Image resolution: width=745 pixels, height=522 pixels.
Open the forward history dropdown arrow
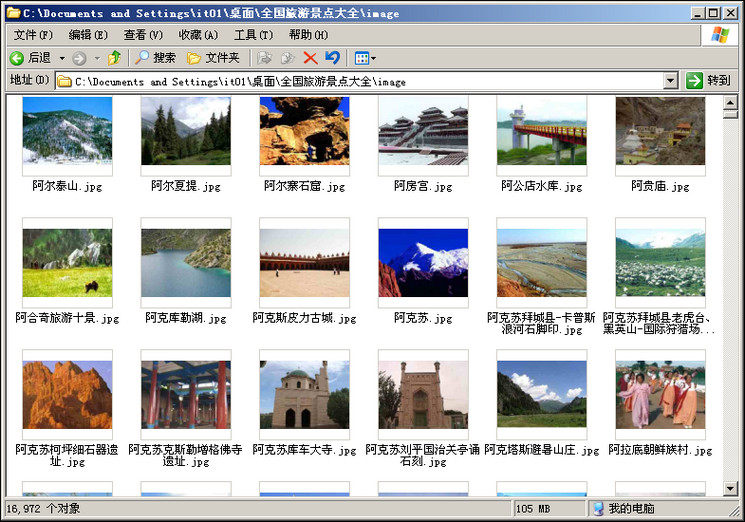97,58
